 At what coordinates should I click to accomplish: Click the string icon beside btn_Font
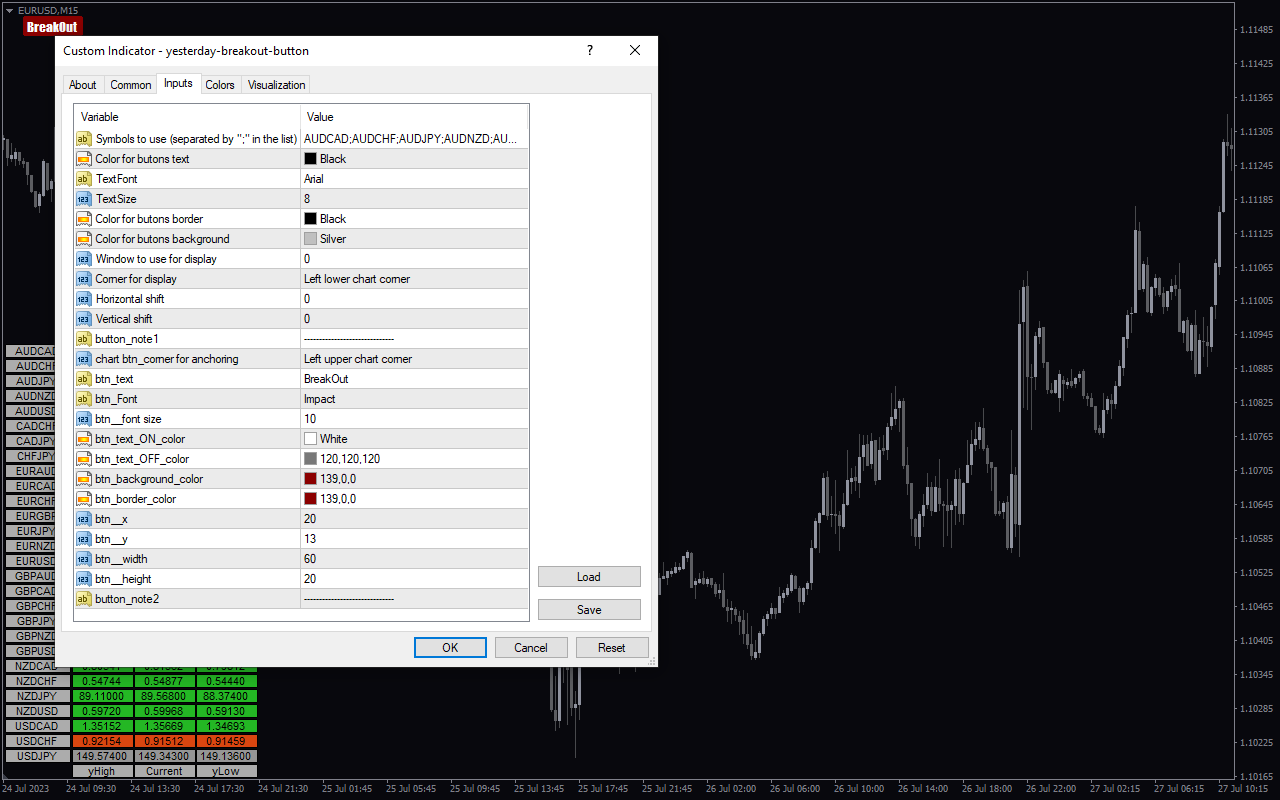point(84,399)
